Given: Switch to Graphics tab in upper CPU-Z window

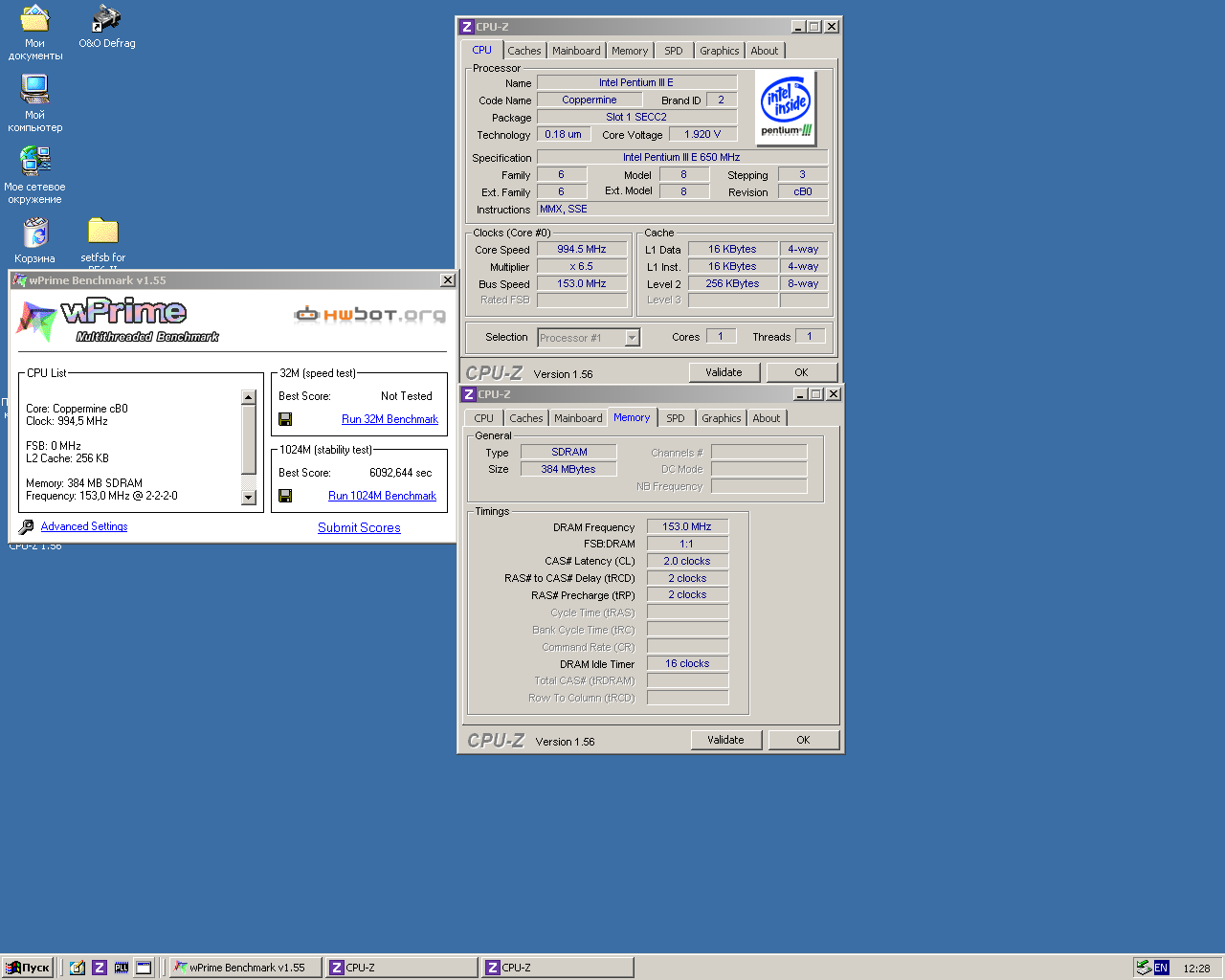Looking at the screenshot, I should pyautogui.click(x=719, y=51).
